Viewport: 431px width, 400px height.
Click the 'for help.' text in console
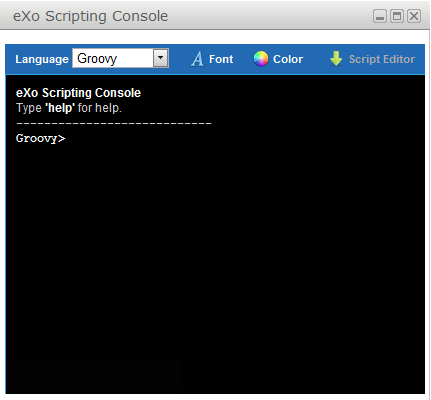[x=100, y=108]
